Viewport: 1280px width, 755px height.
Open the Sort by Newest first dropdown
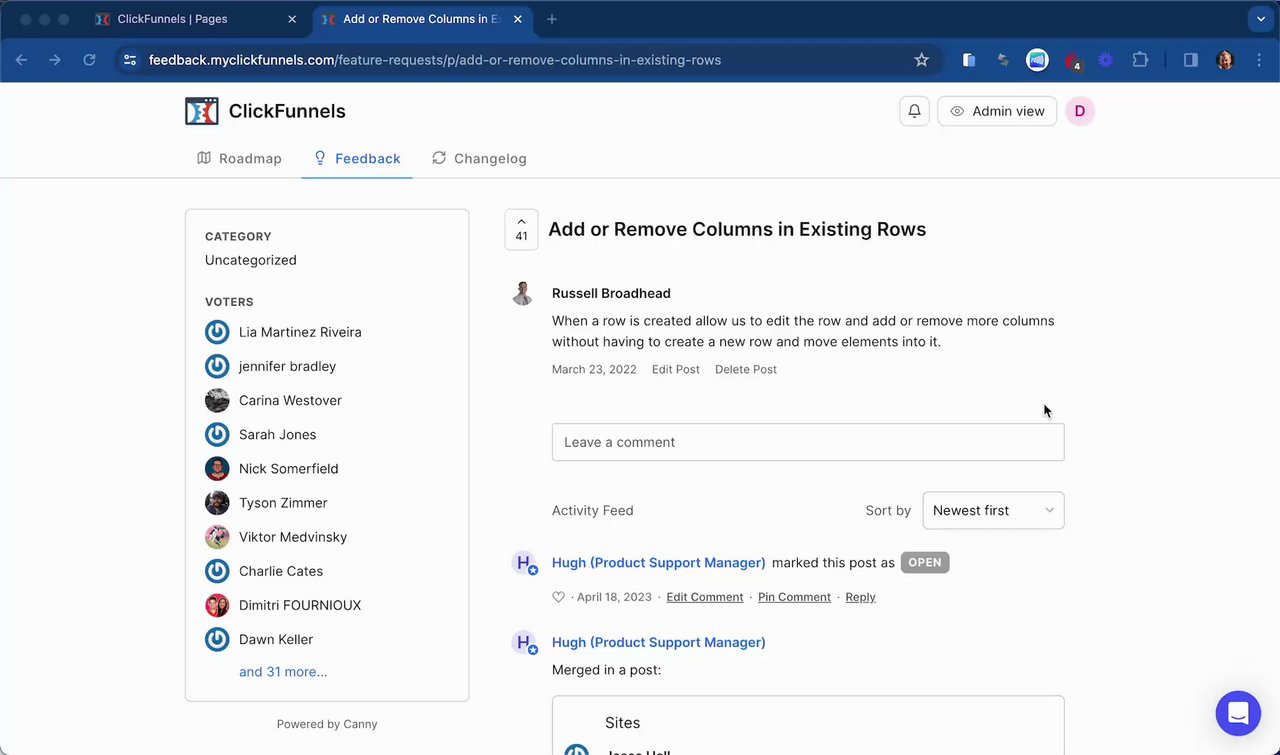pos(993,510)
